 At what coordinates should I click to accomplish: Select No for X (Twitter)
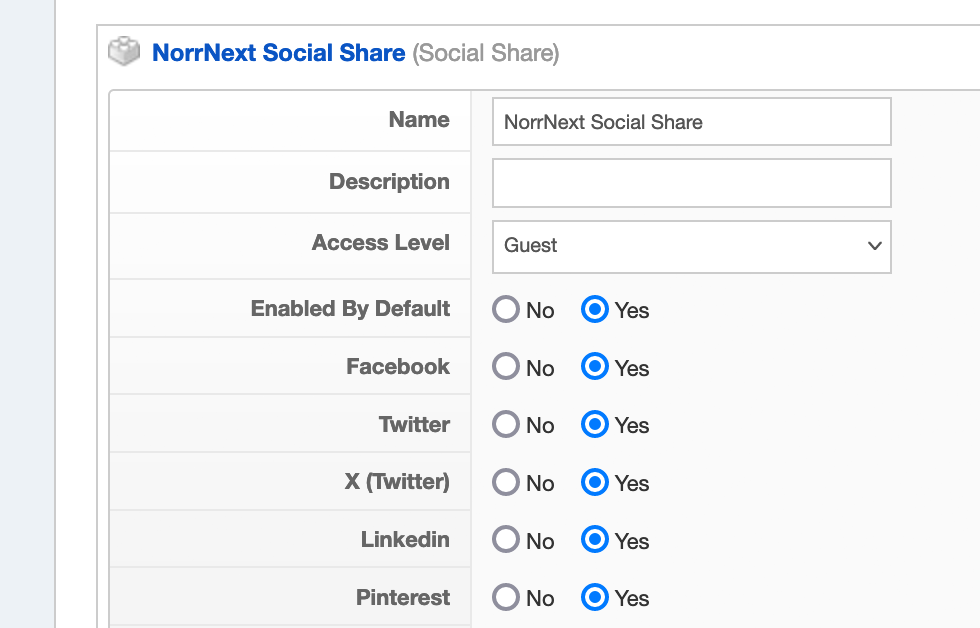pyautogui.click(x=505, y=482)
